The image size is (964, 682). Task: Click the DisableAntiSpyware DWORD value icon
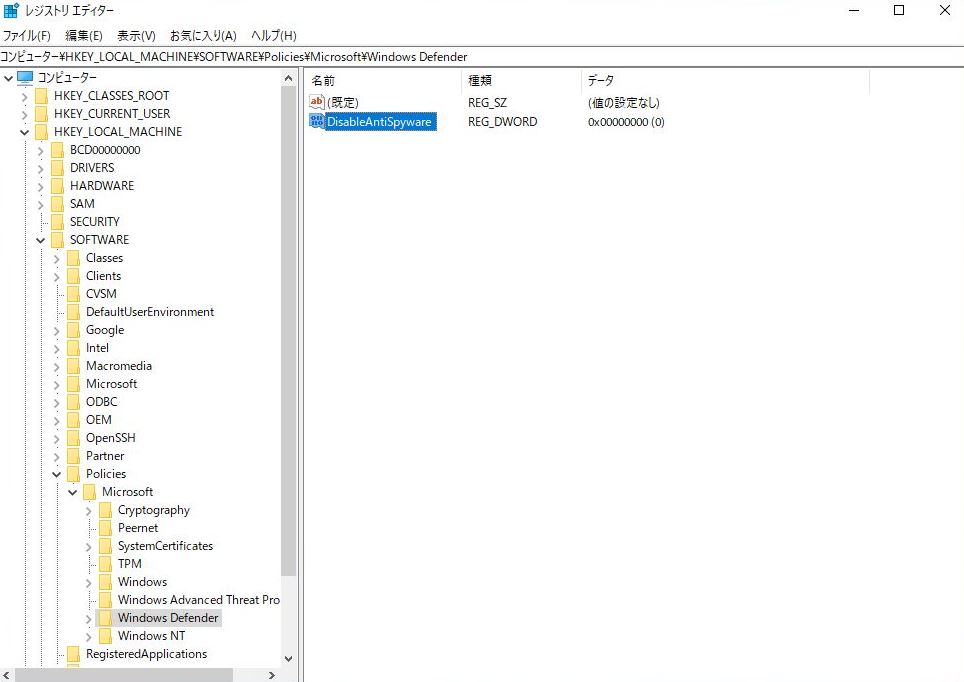tap(317, 121)
